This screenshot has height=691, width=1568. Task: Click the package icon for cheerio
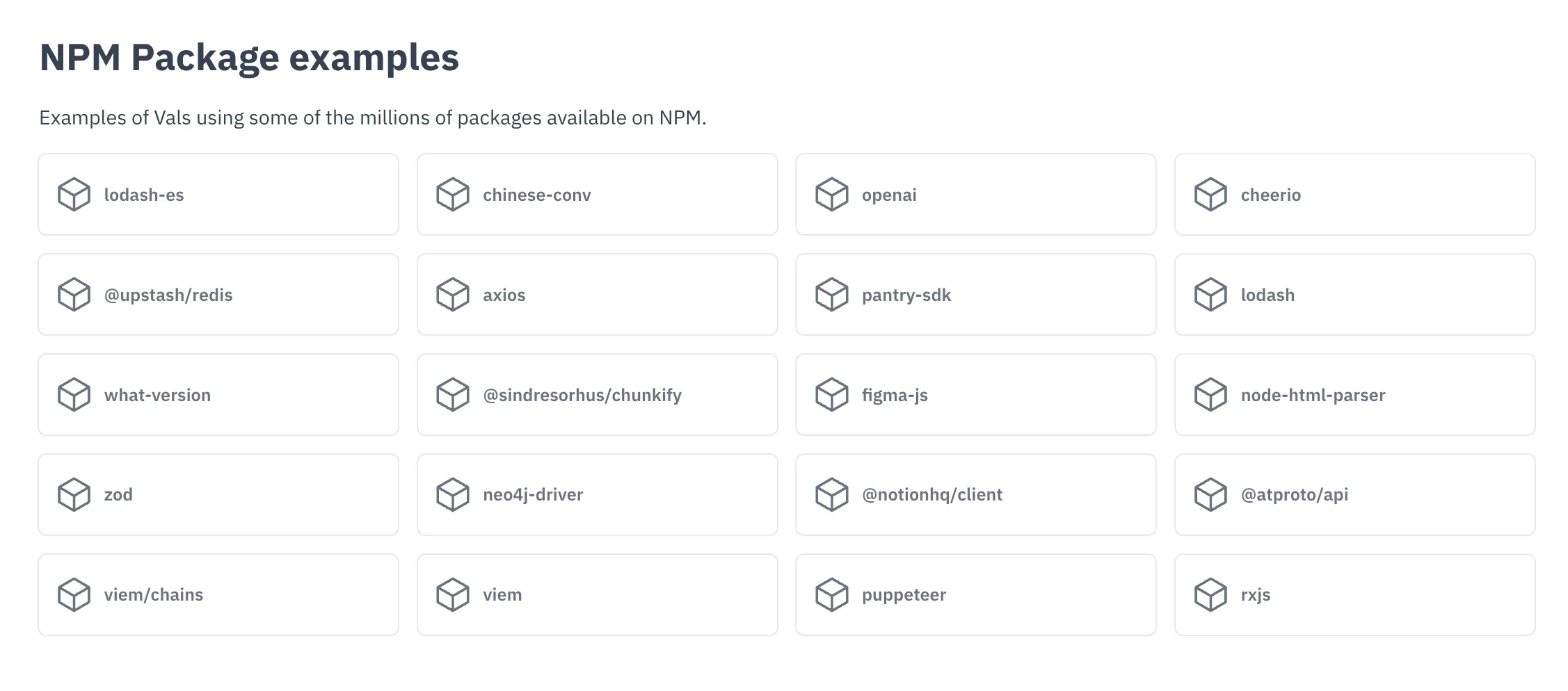(1211, 195)
